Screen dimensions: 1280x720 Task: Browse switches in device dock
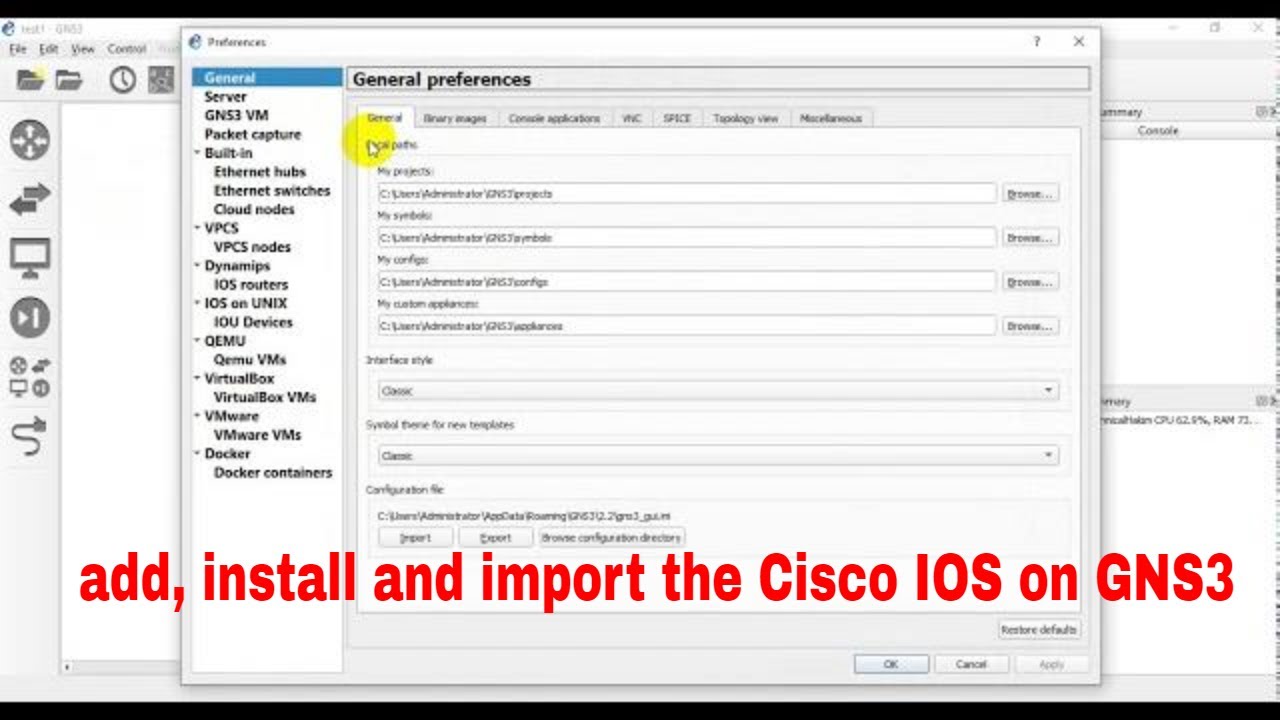30,200
